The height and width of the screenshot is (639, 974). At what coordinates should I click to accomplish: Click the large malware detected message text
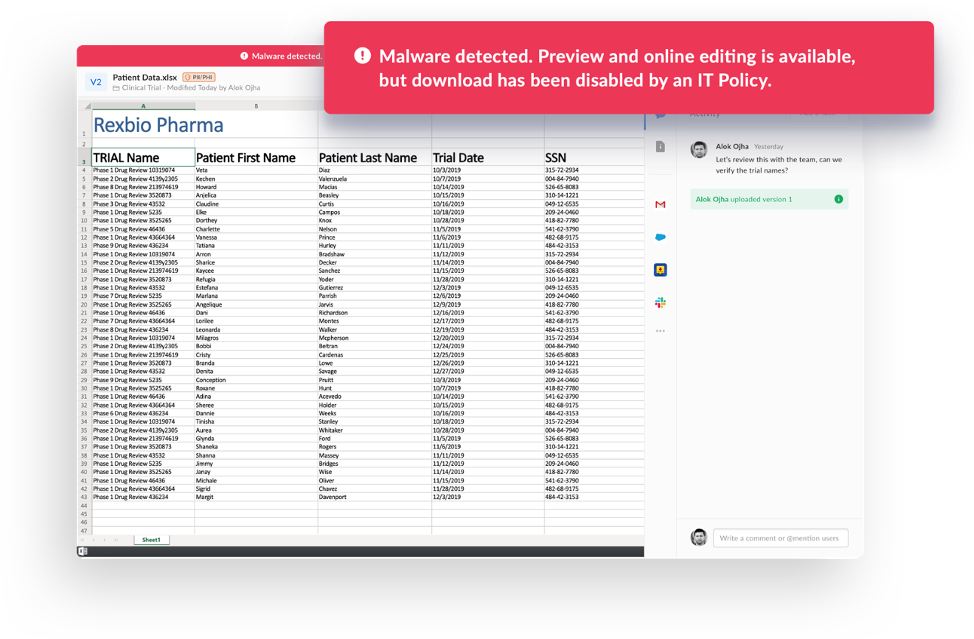617,68
